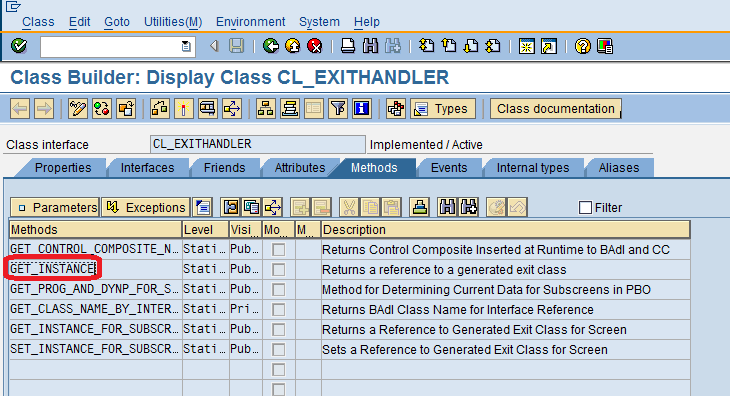
Task: Click the Active/Inactive toggle icon
Action: [102, 109]
